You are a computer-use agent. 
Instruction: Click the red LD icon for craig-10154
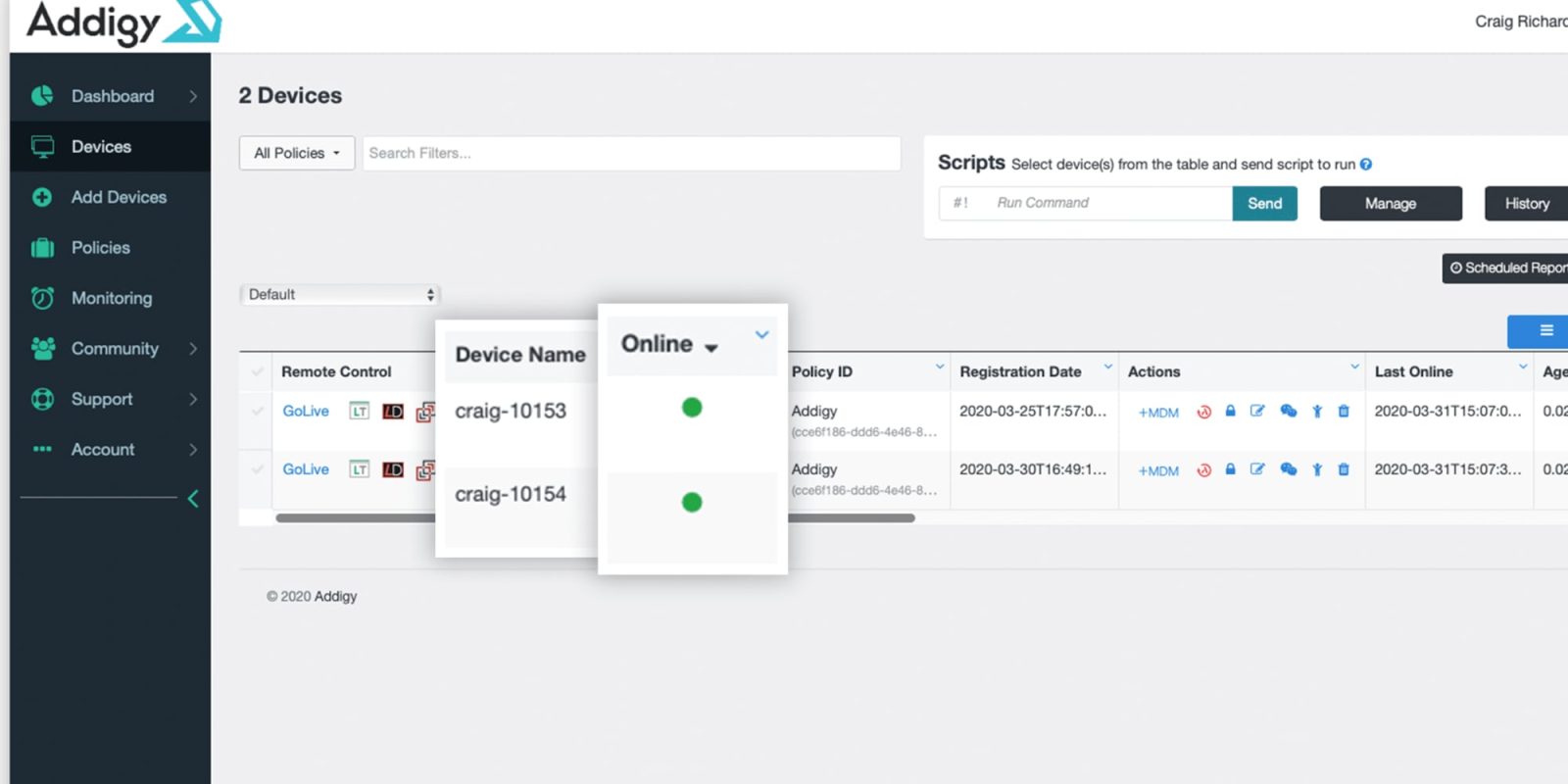pyautogui.click(x=393, y=469)
